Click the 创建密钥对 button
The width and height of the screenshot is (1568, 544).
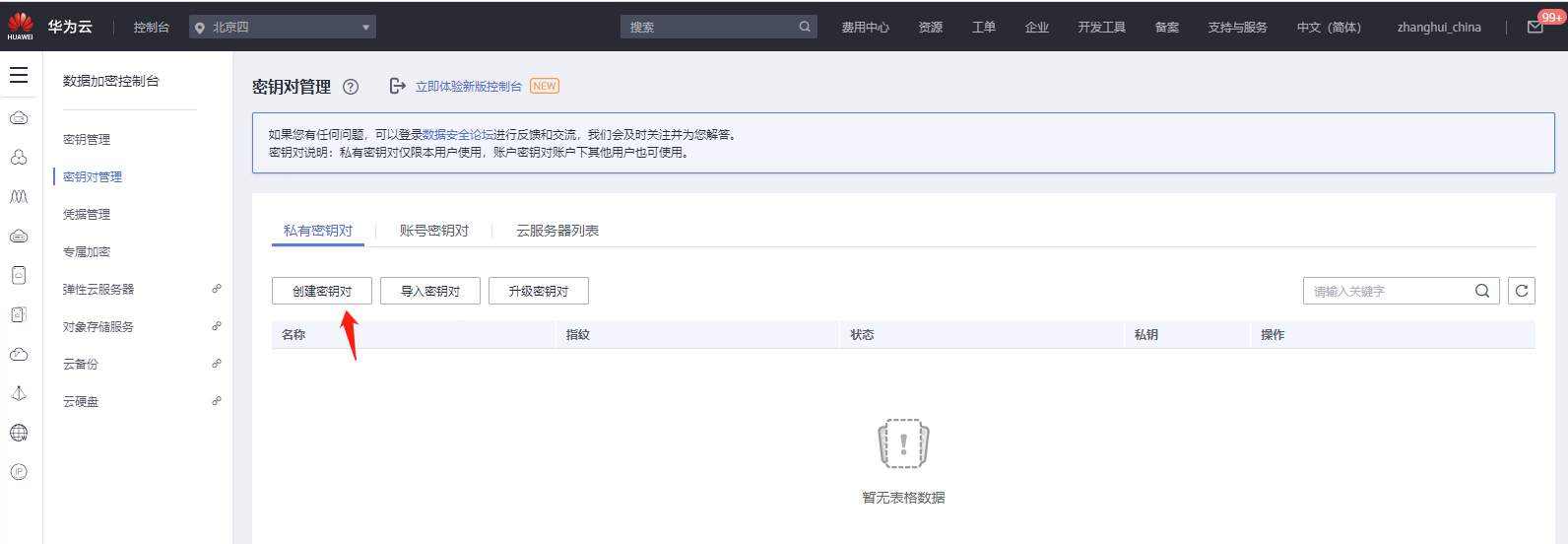click(x=322, y=291)
